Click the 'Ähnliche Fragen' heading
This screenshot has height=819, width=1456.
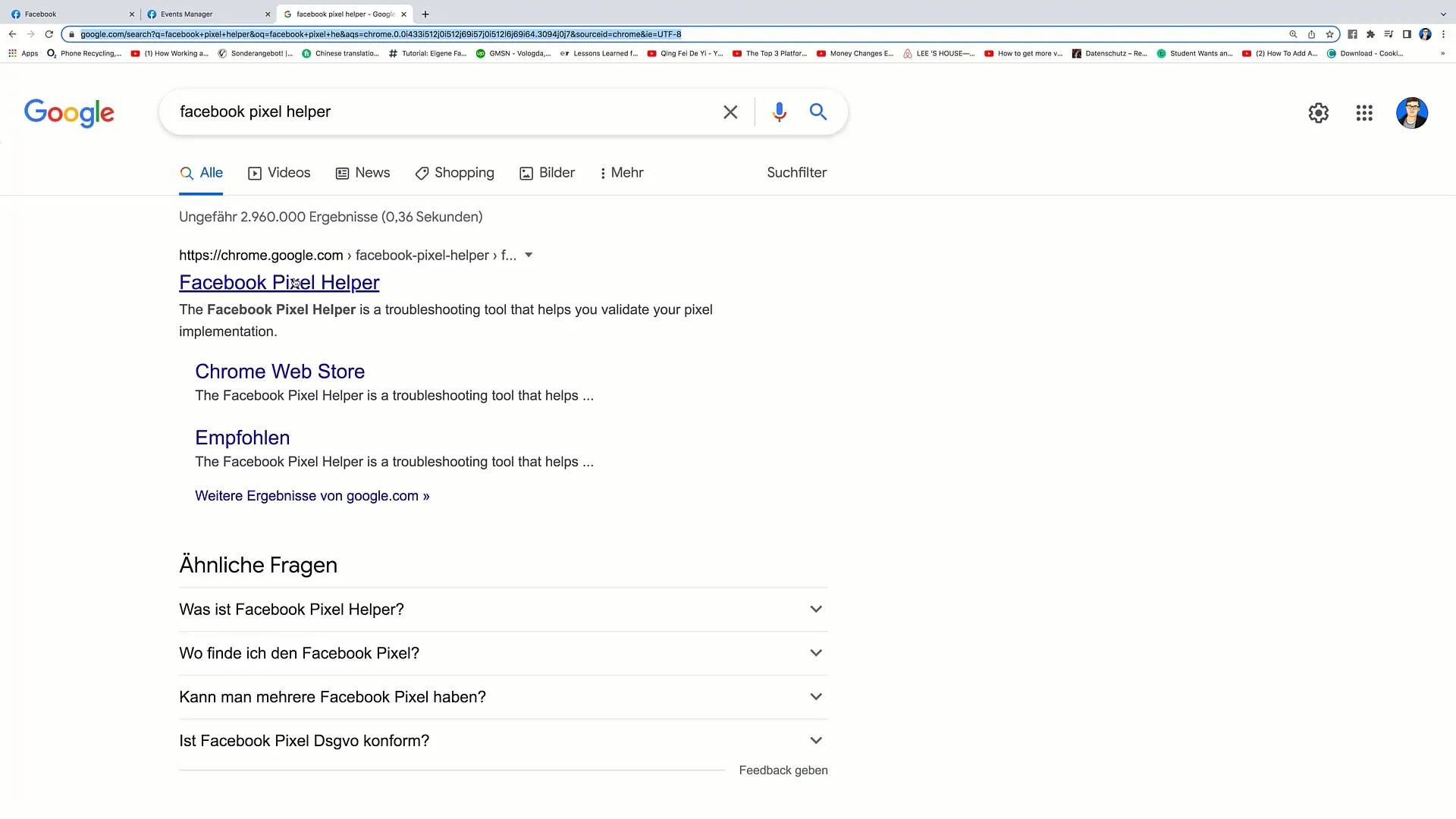[x=258, y=566]
